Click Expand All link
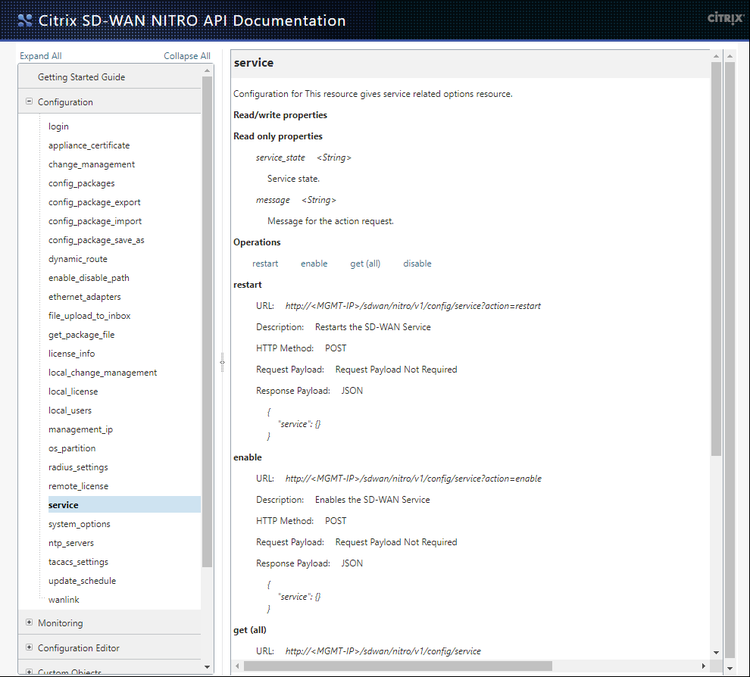Screen dimensions: 750x677 [41, 56]
